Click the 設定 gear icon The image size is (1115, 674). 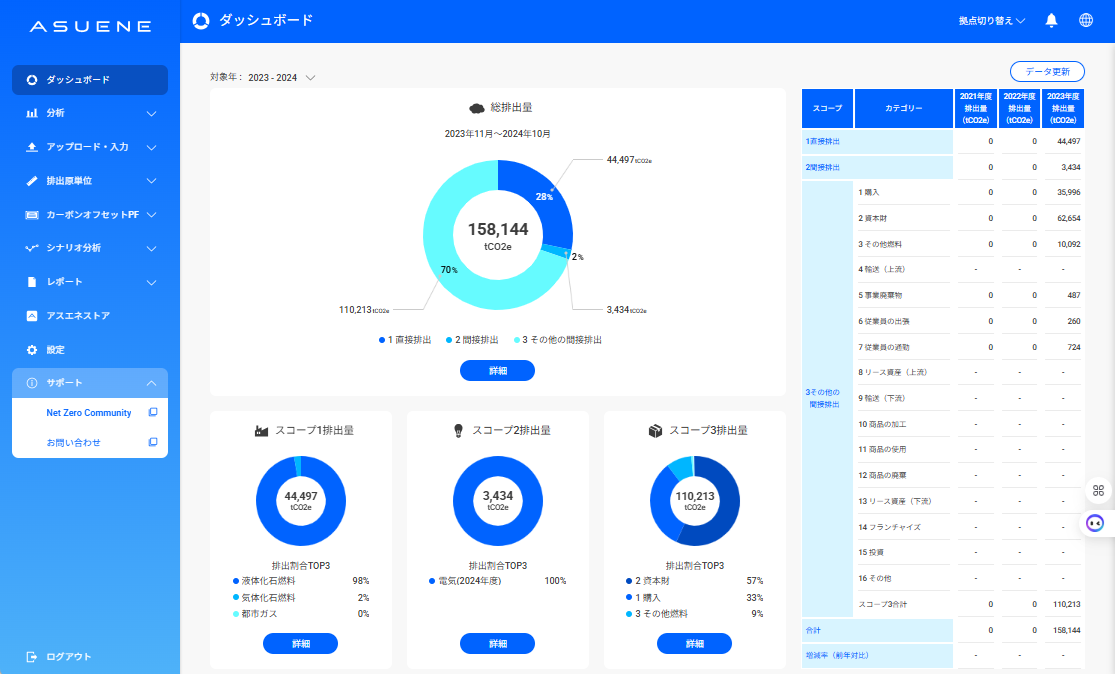pos(31,350)
